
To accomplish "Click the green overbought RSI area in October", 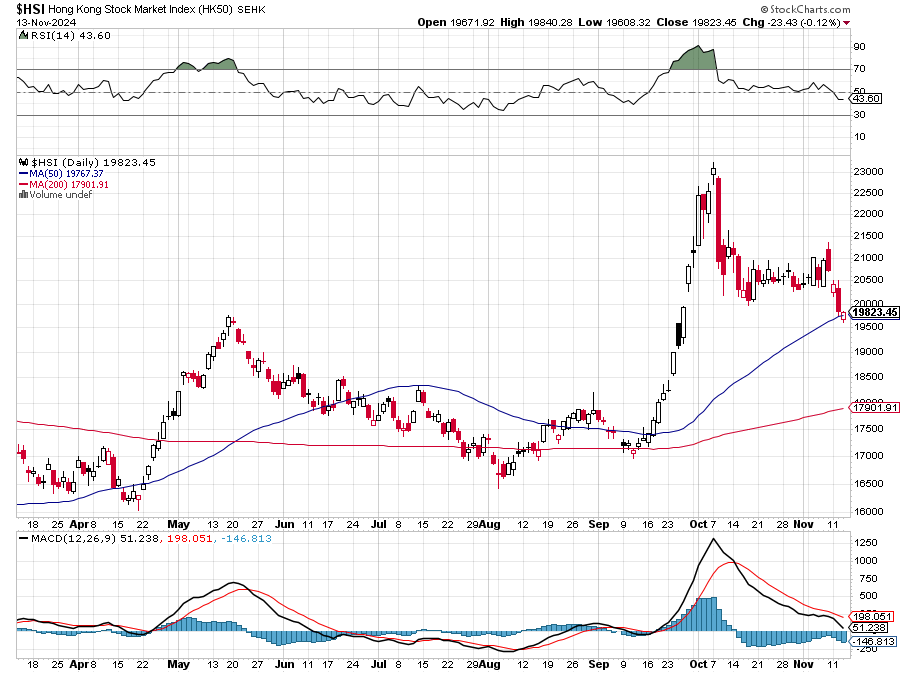I will 695,58.
